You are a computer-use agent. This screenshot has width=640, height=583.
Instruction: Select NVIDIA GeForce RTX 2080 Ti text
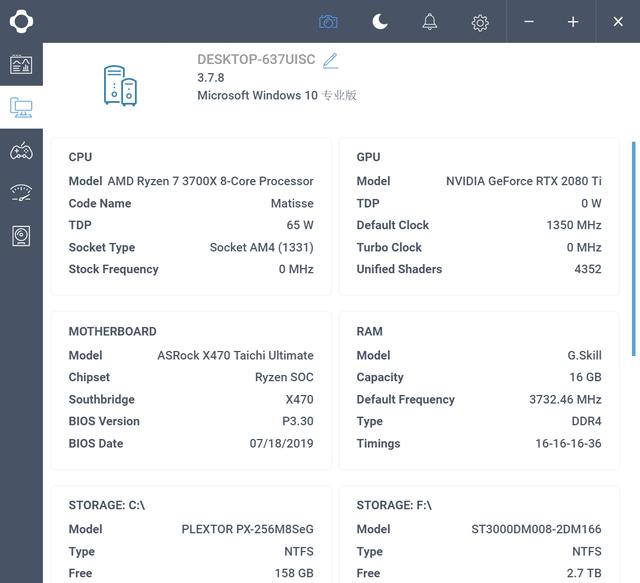tap(524, 181)
